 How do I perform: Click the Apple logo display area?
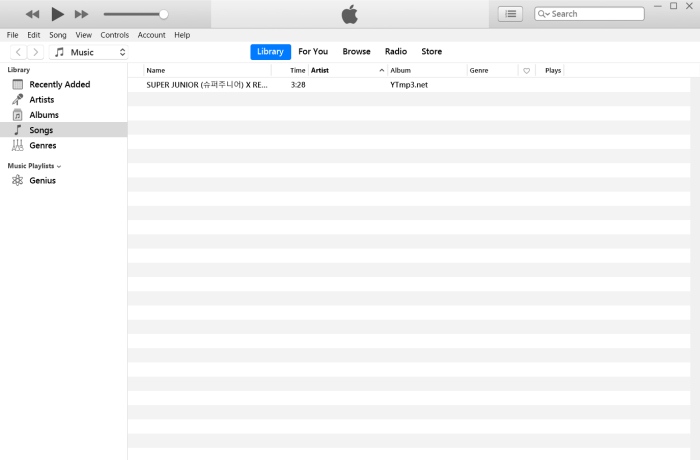350,14
